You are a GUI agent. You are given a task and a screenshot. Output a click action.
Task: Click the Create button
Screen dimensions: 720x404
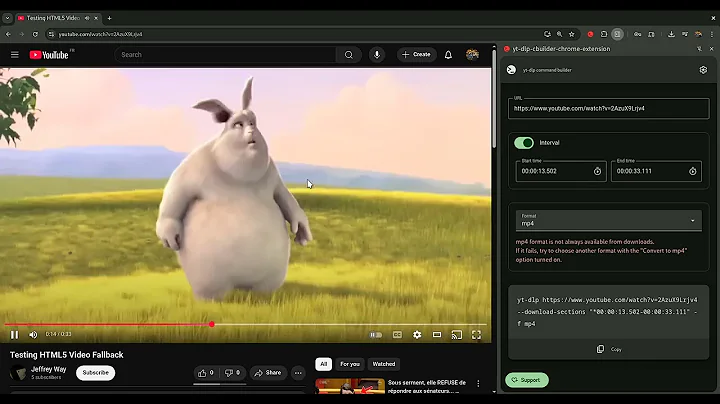click(416, 55)
